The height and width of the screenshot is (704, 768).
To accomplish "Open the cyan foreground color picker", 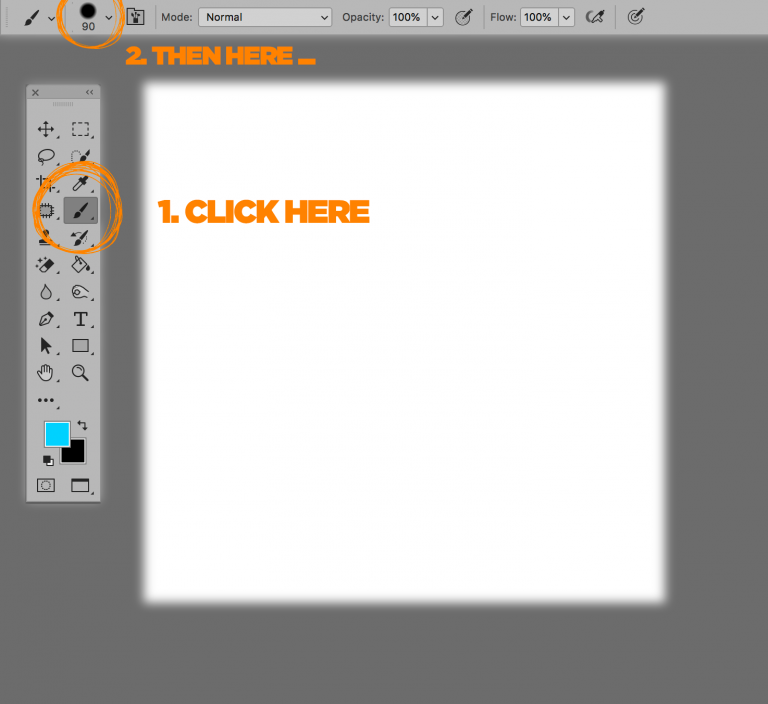I will (x=57, y=434).
